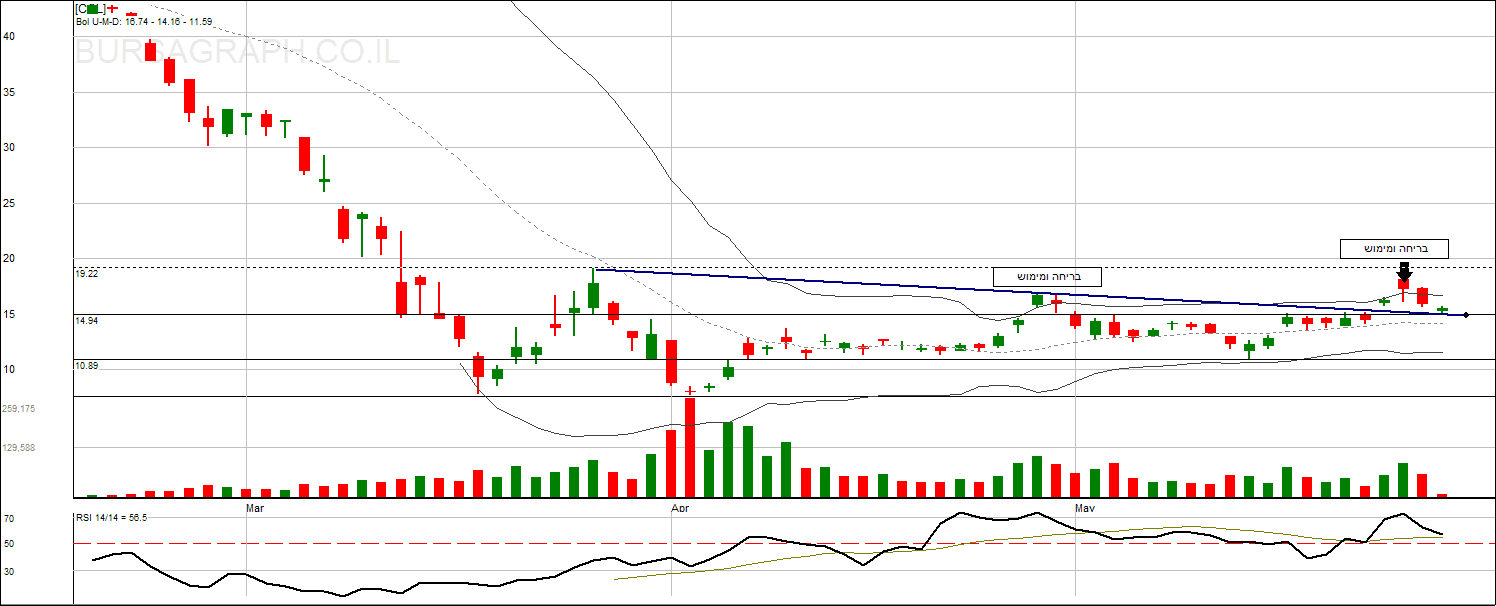
Task: Click the 35 price axis value
Action: pyautogui.click(x=9, y=92)
